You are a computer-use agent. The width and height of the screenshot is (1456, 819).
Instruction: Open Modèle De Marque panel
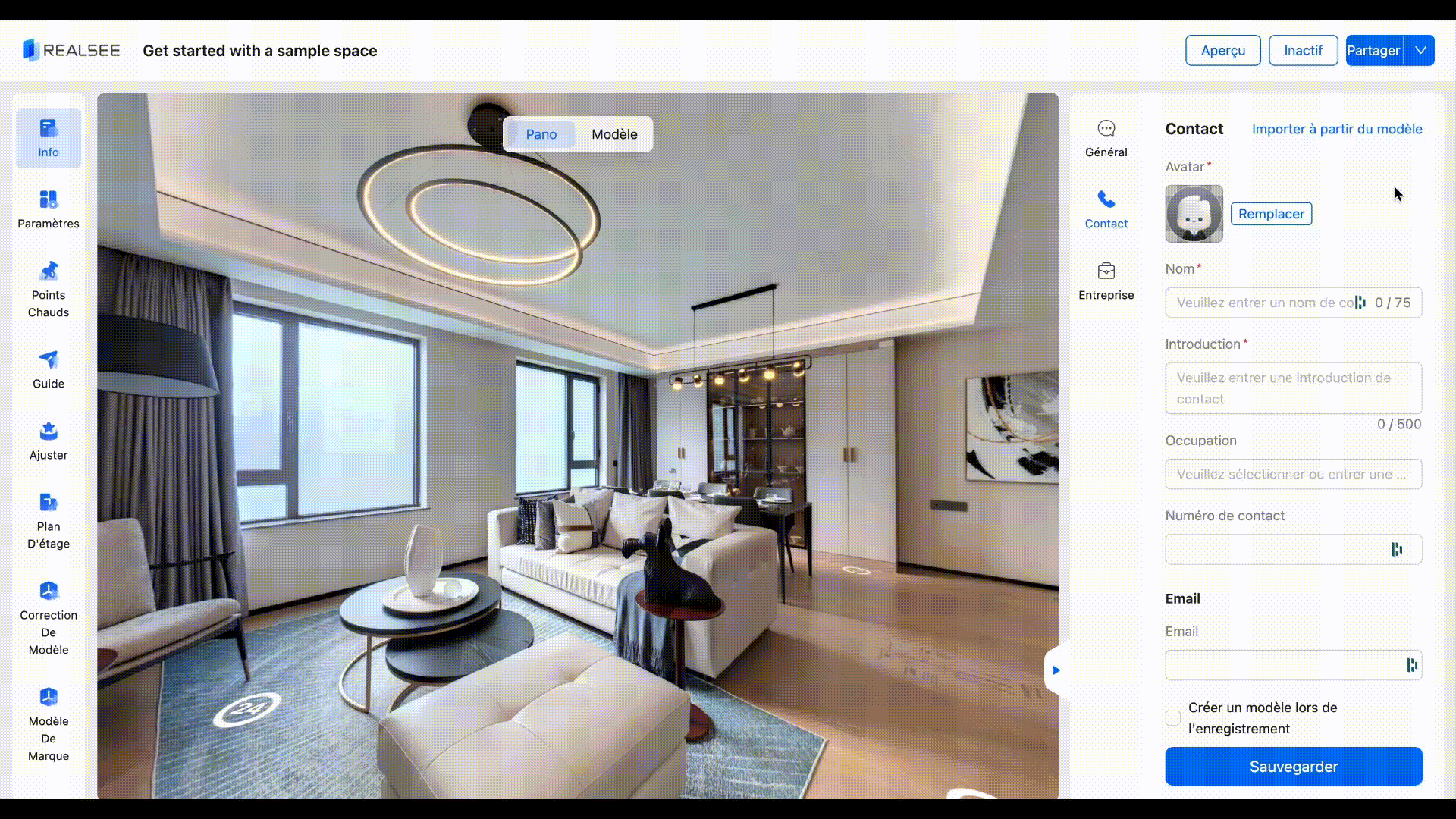[49, 724]
